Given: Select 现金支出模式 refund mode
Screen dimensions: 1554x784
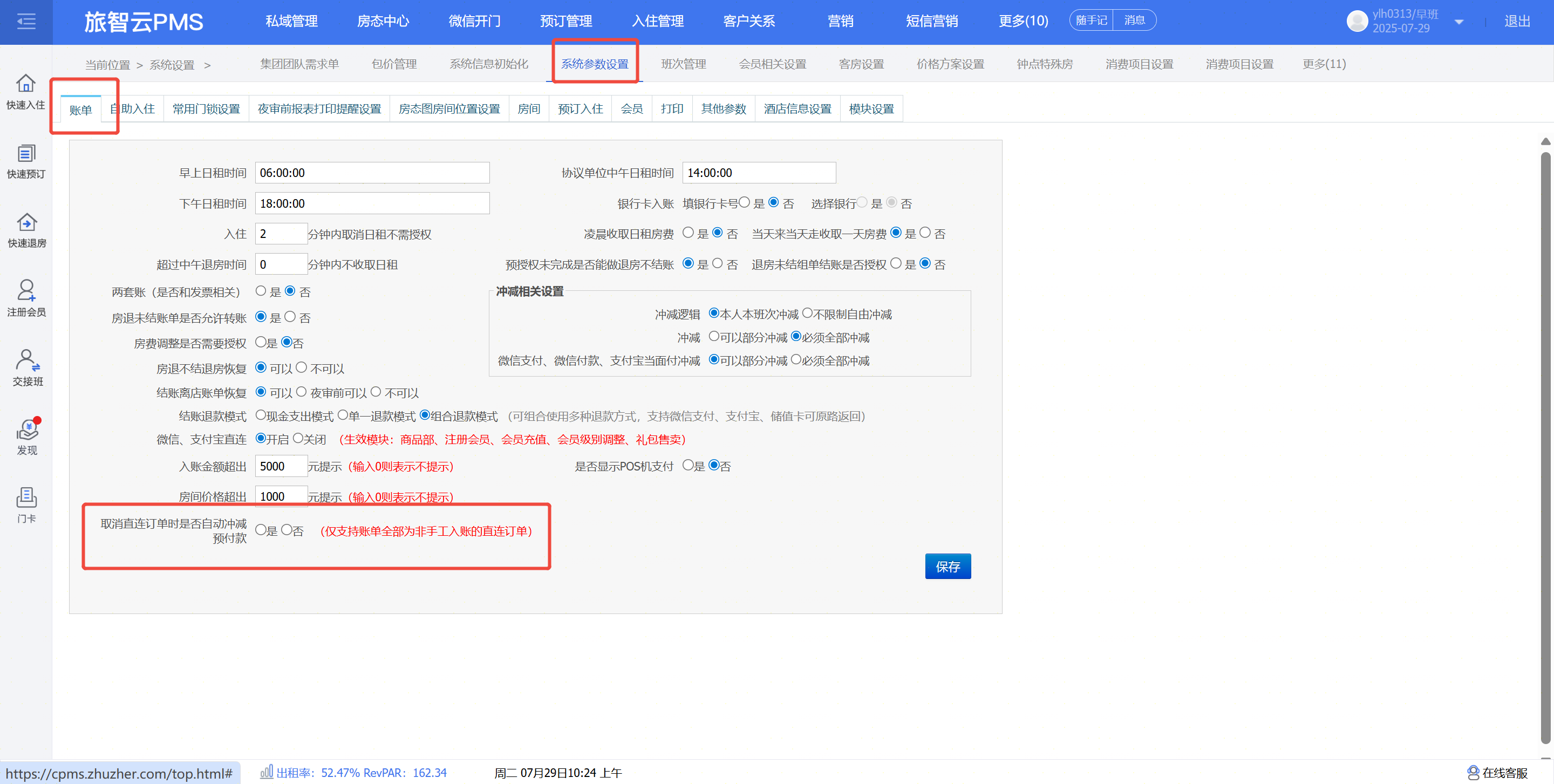Looking at the screenshot, I should 261,415.
